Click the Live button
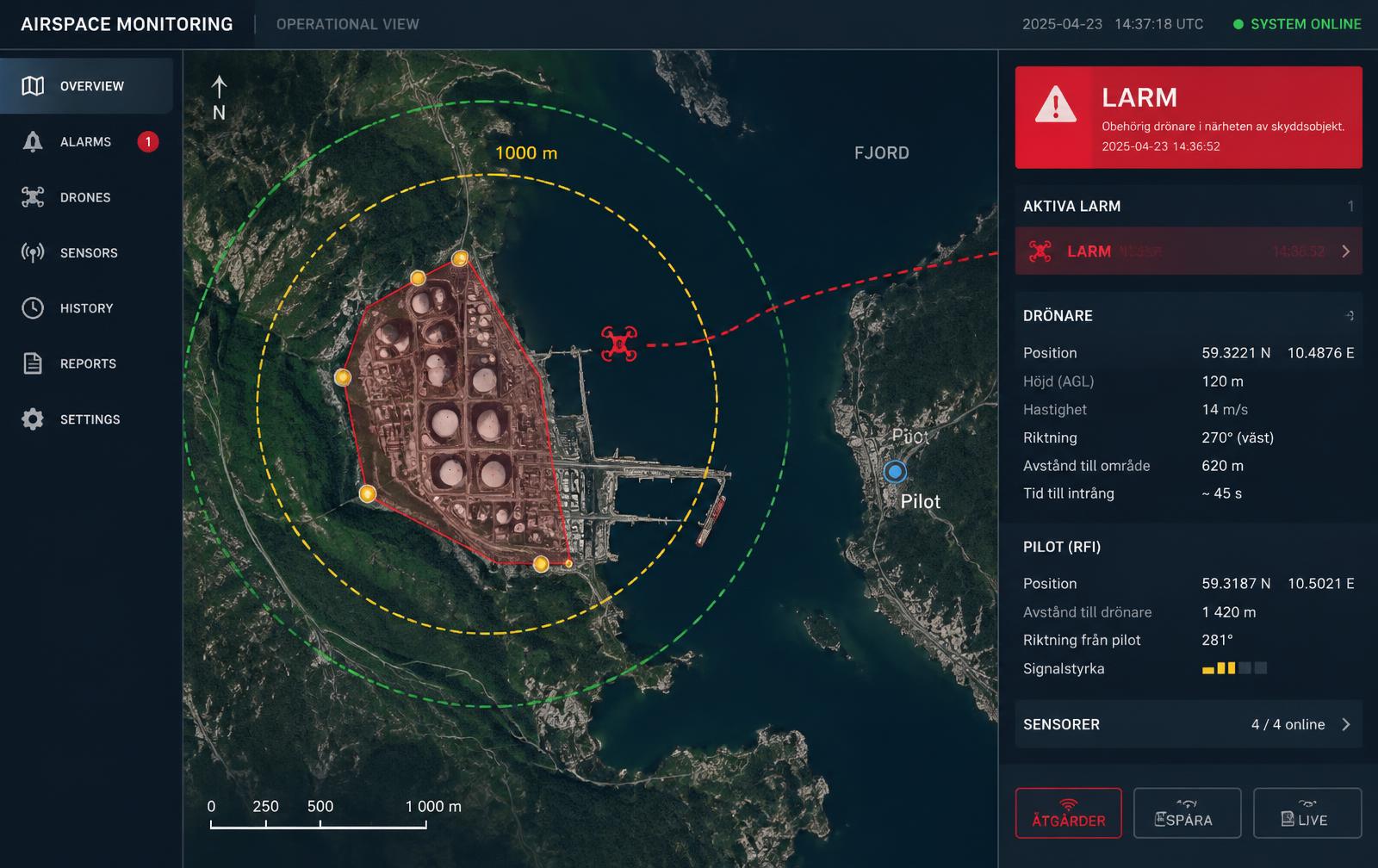1378x868 pixels. [1307, 813]
